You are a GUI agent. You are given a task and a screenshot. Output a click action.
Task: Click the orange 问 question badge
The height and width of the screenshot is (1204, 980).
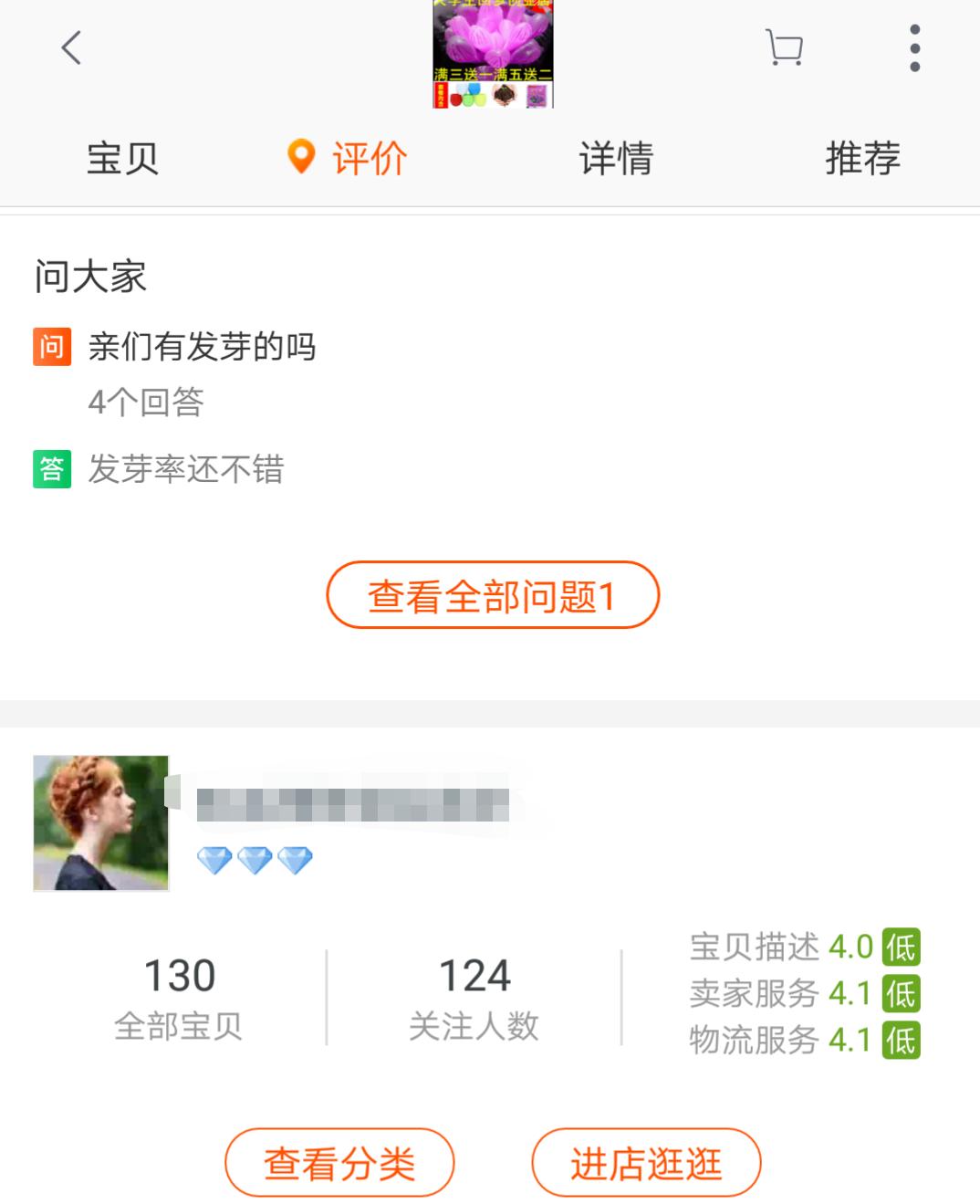51,347
